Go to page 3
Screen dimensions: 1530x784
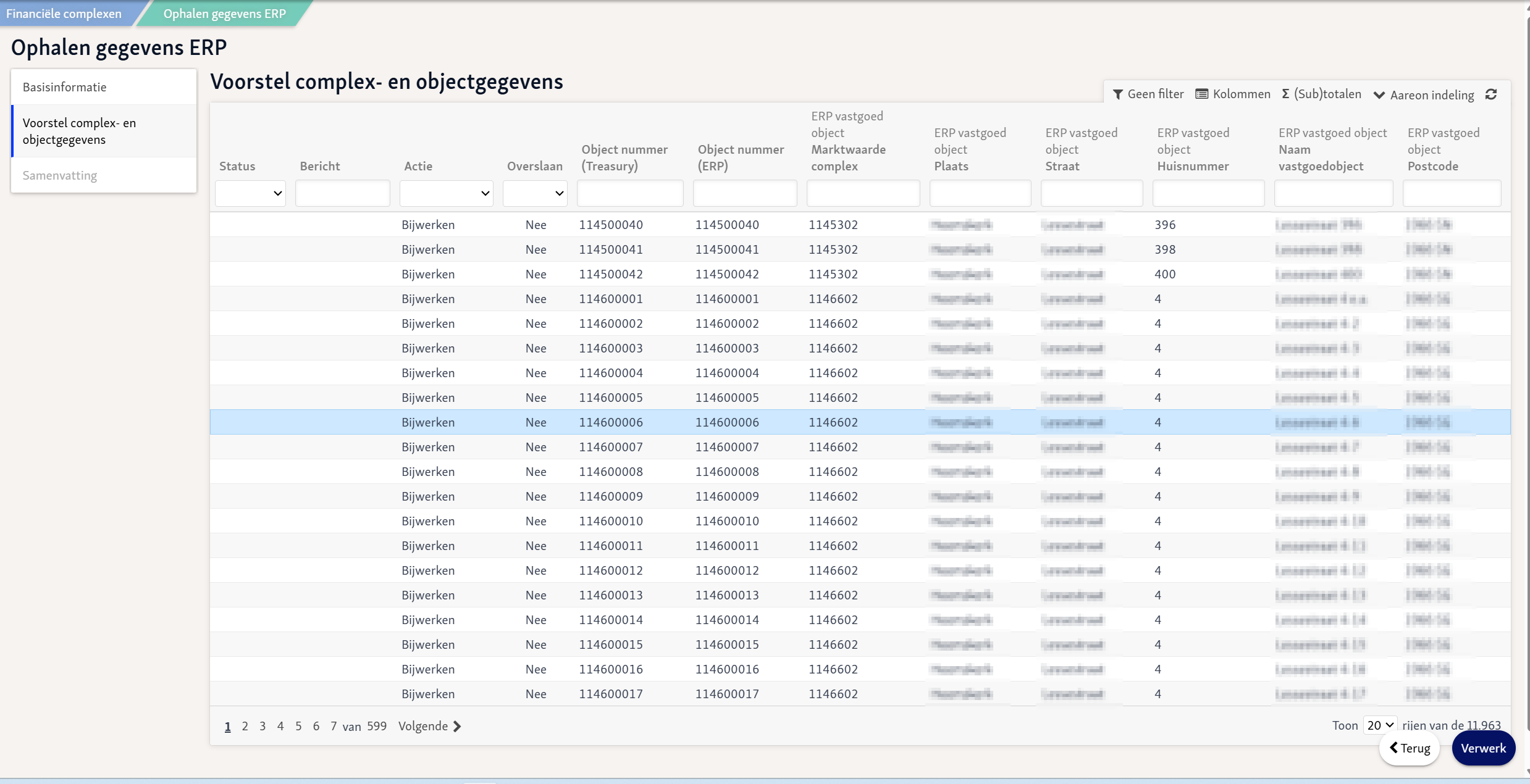point(263,726)
